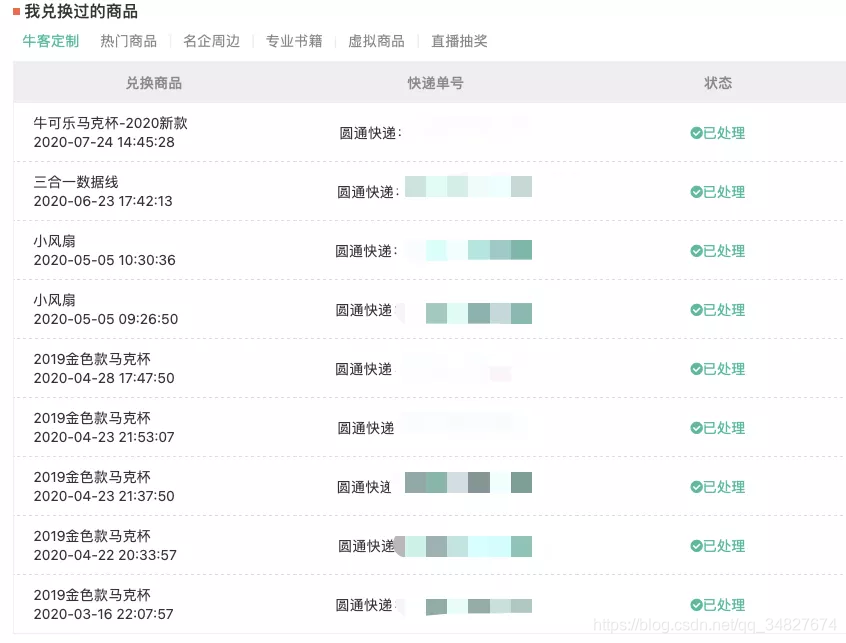
Task: Go to the 专业书籍 tab
Action: click(294, 41)
